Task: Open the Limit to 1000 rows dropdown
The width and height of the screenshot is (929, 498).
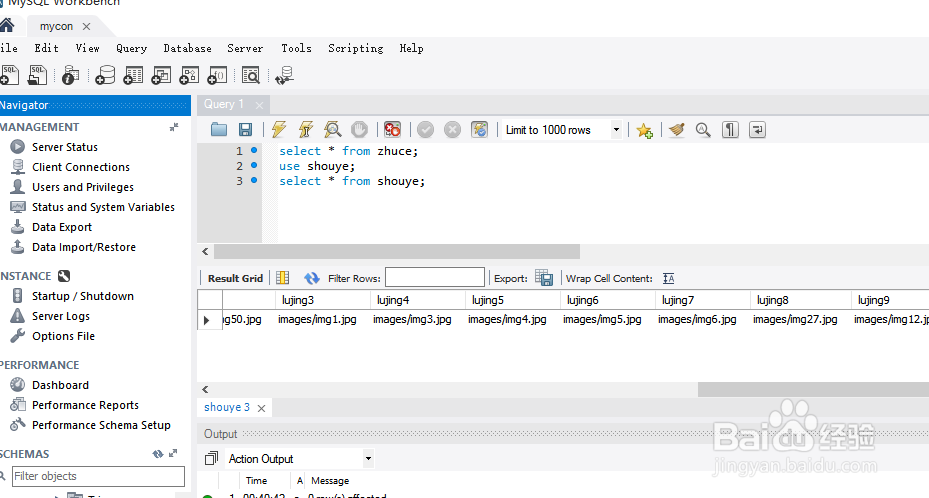Action: pos(616,130)
